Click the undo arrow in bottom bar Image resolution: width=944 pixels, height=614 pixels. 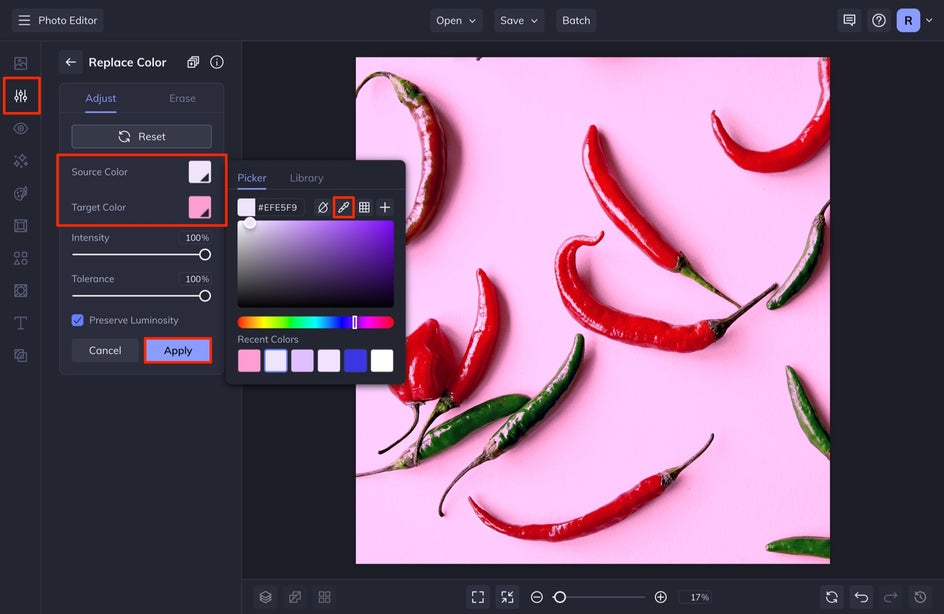tap(862, 597)
